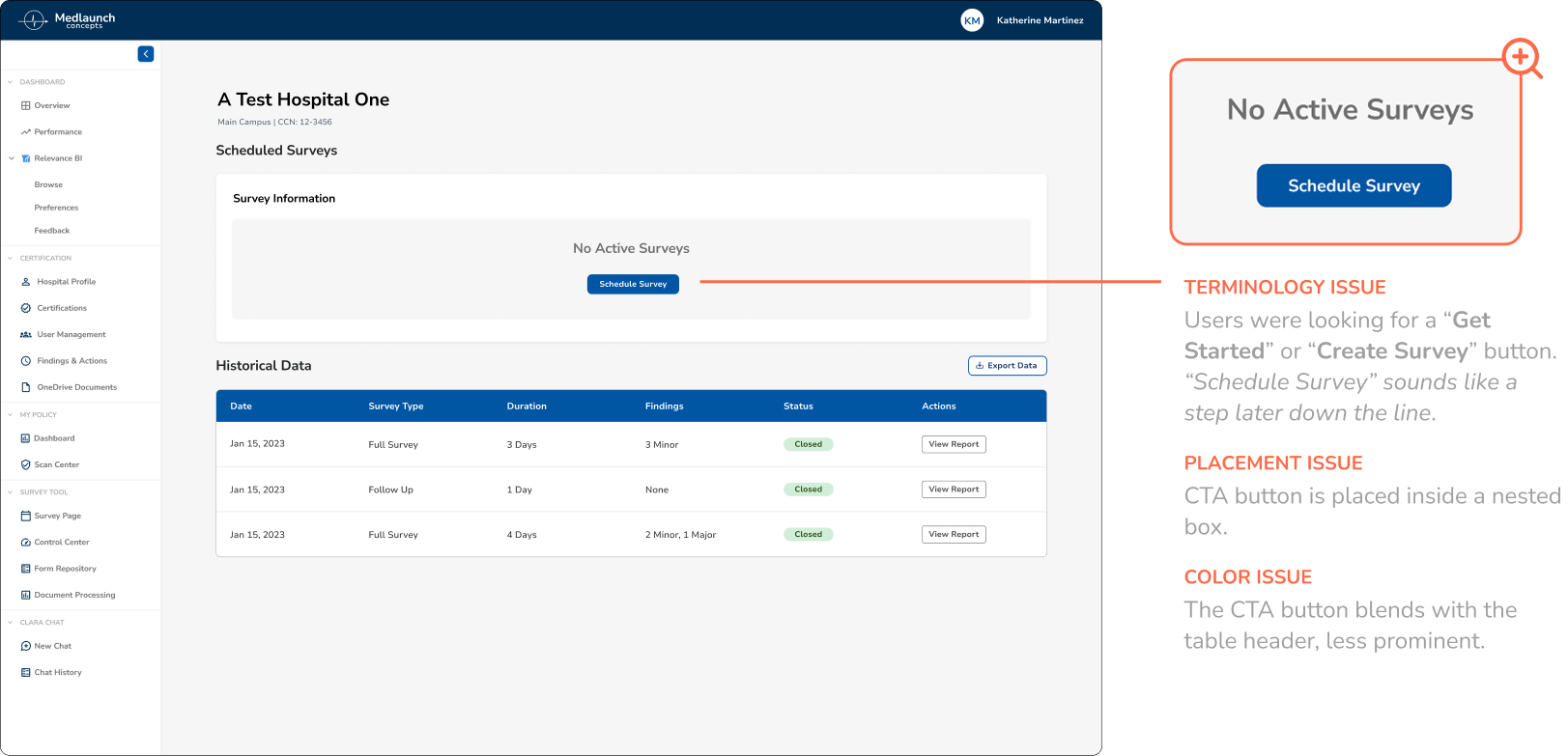Click the Findings & Actions clock icon
This screenshot has width=1568, height=756.
(26, 361)
